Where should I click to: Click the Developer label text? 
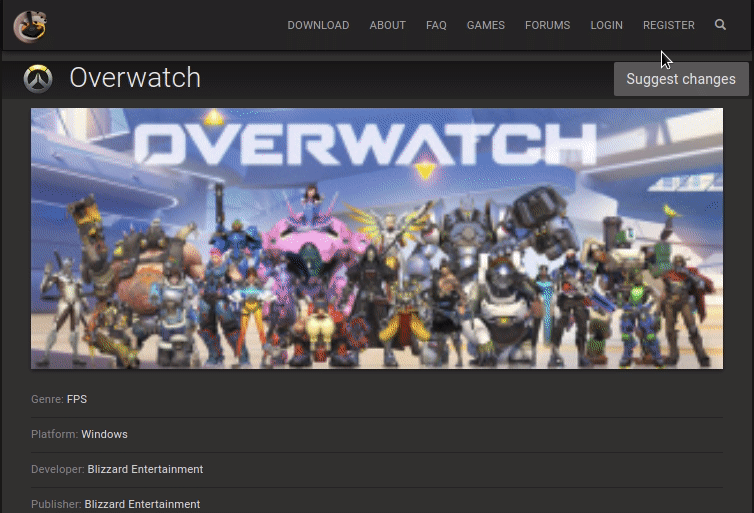(x=58, y=469)
